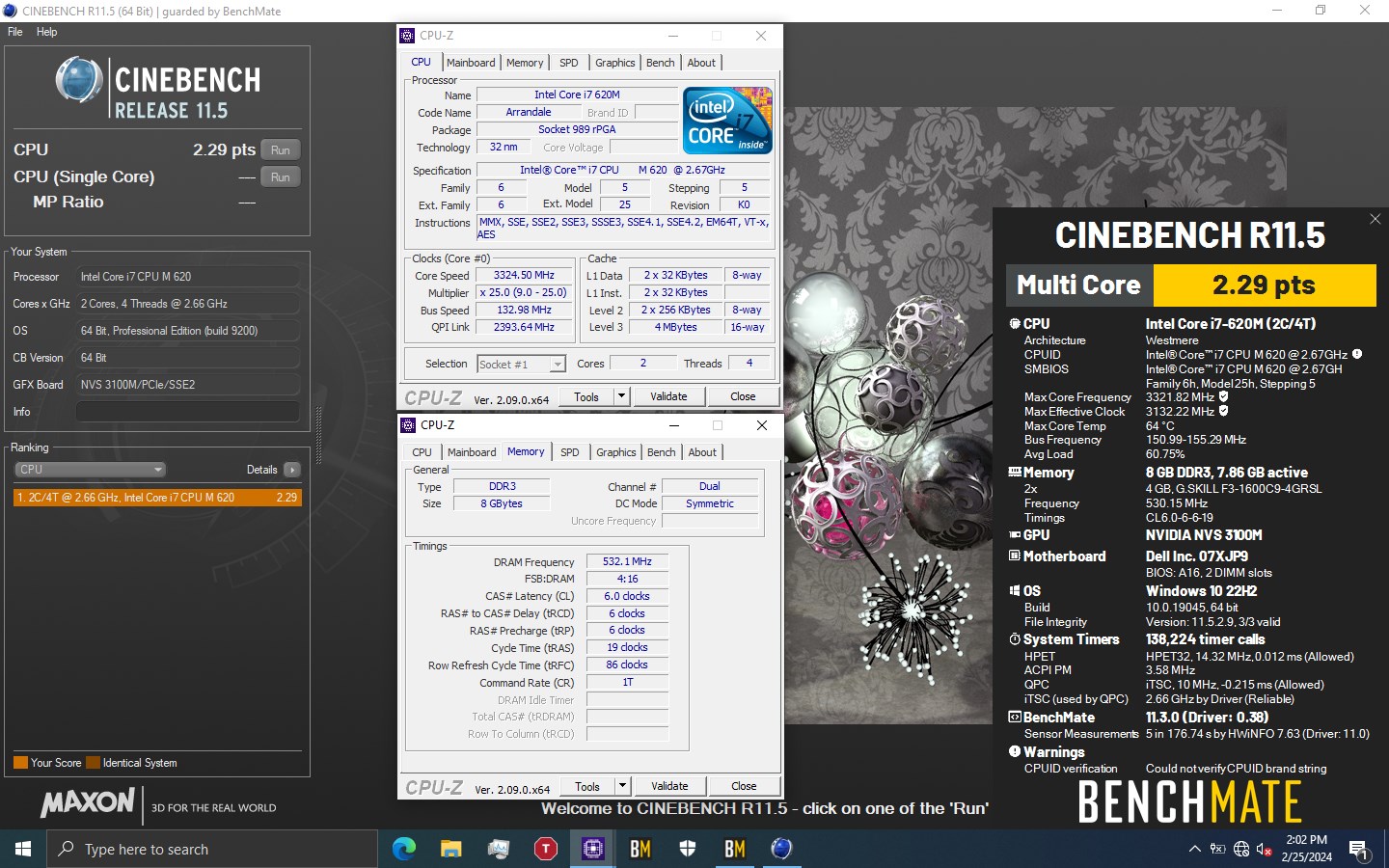The width and height of the screenshot is (1389, 868).
Task: Click the Intel Core i7 logo badge
Action: 728,120
